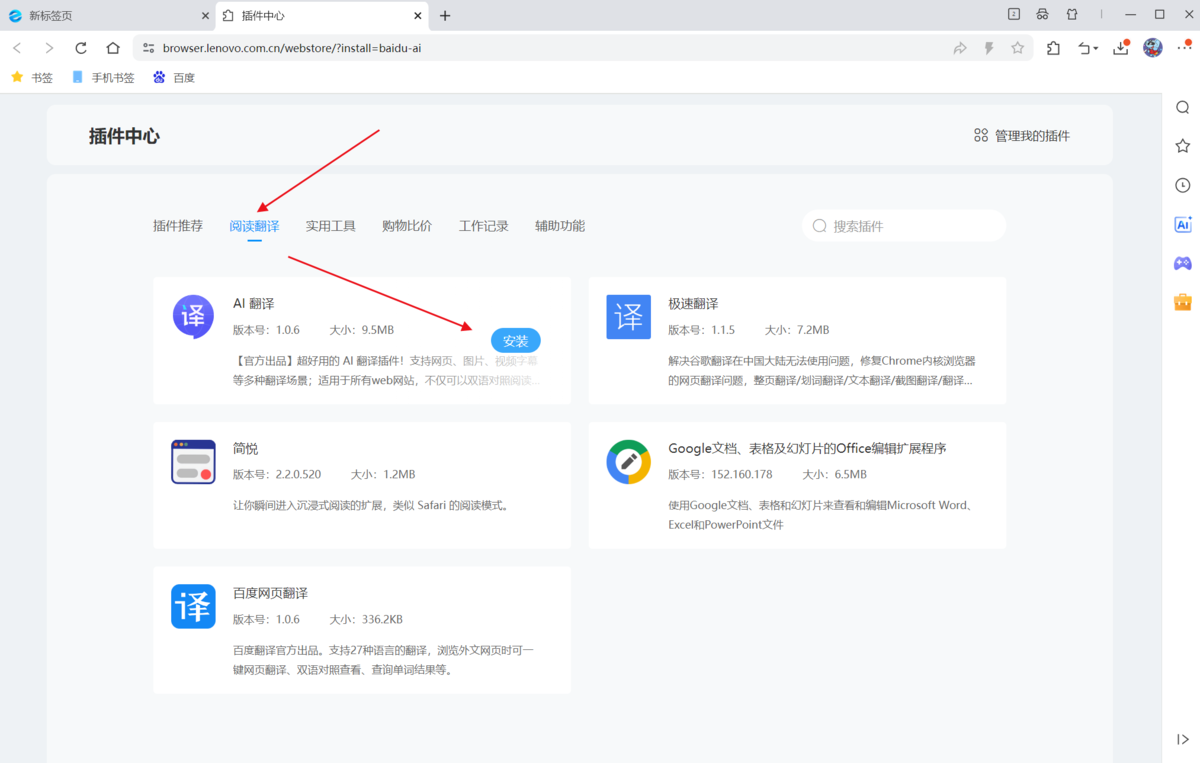Click 安装 to install AI 翻译 plugin
This screenshot has height=763, width=1200.
515,340
